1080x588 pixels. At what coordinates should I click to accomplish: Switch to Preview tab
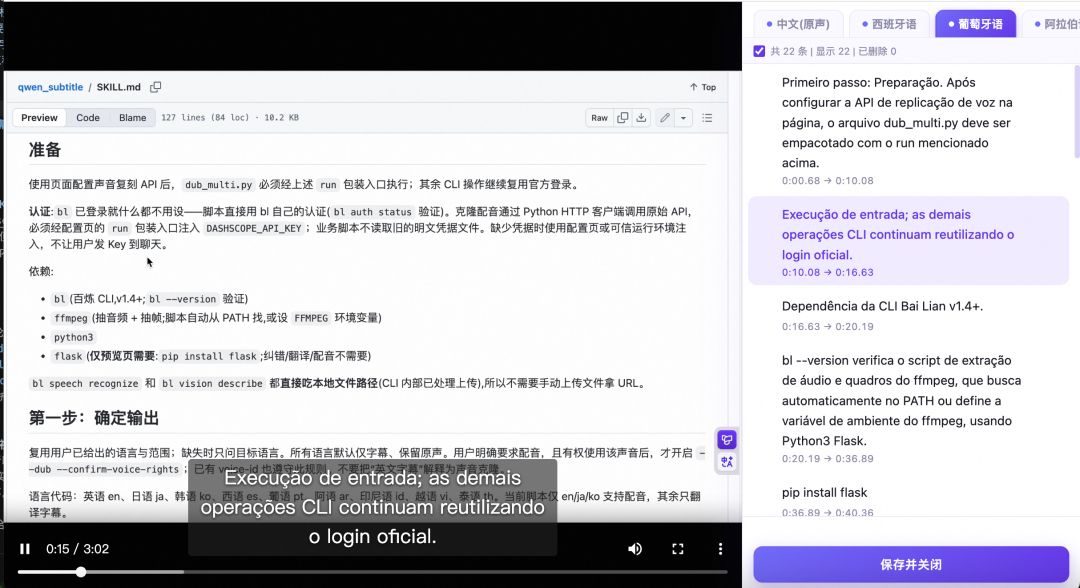point(39,118)
